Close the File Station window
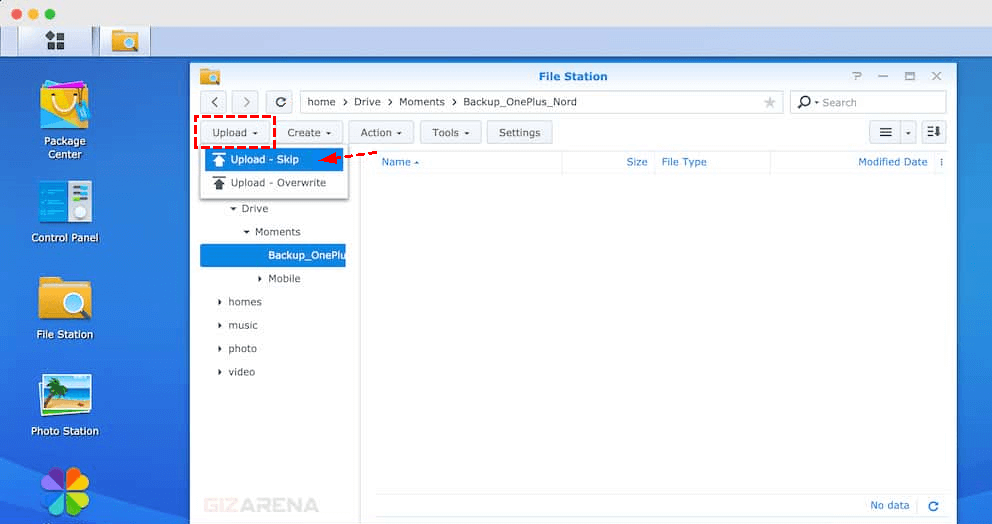The image size is (992, 524). tap(936, 76)
